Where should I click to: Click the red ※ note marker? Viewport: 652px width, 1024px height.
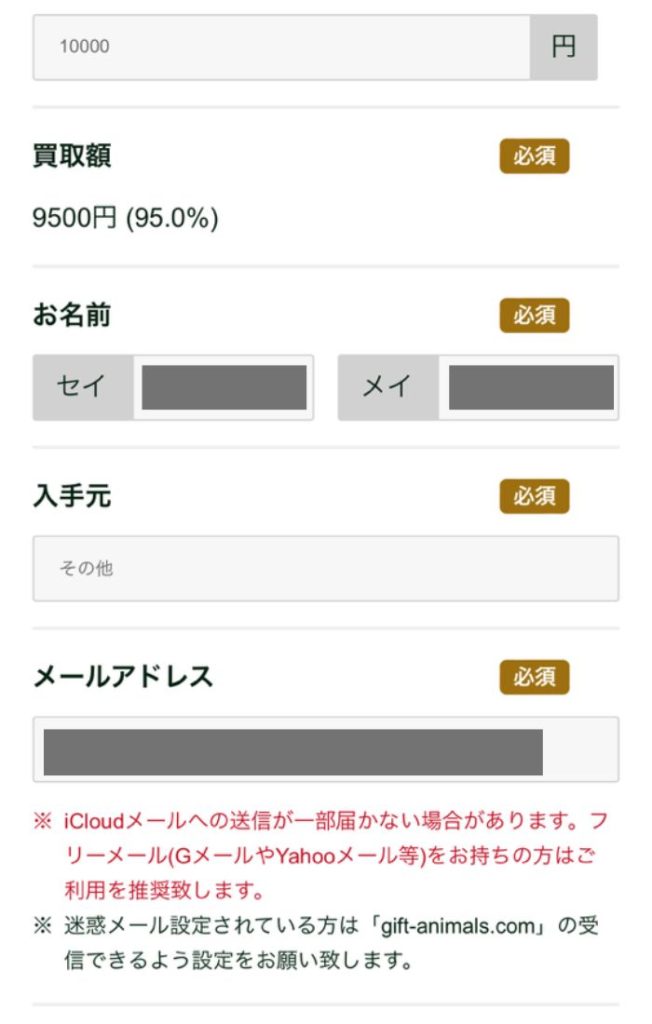(x=42, y=822)
